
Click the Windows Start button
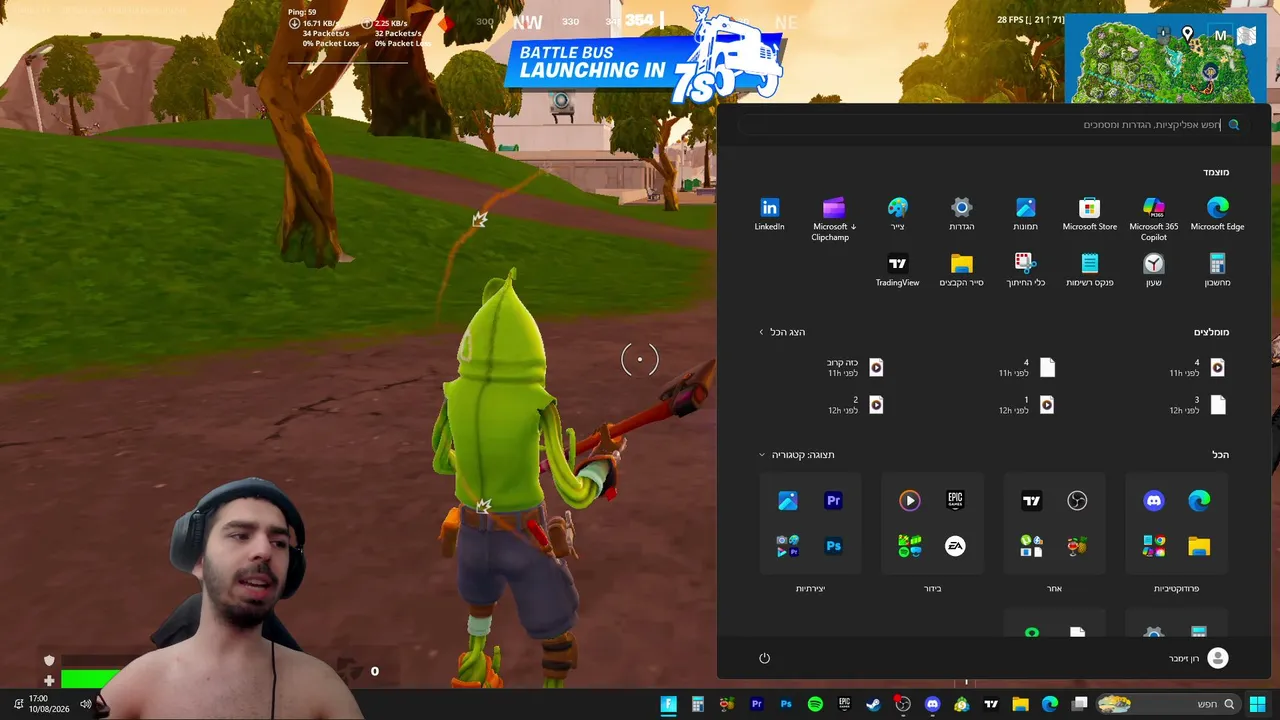click(1258, 704)
